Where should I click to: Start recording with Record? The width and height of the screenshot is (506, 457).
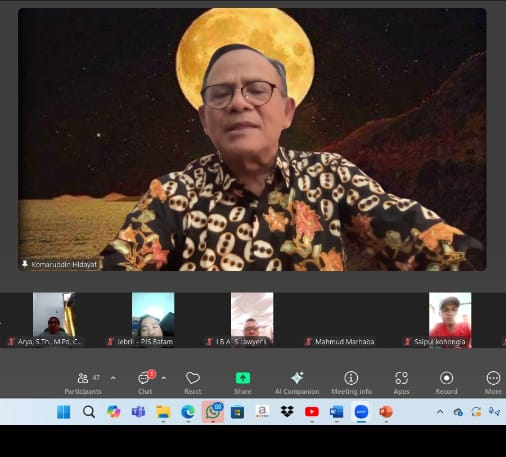446,383
